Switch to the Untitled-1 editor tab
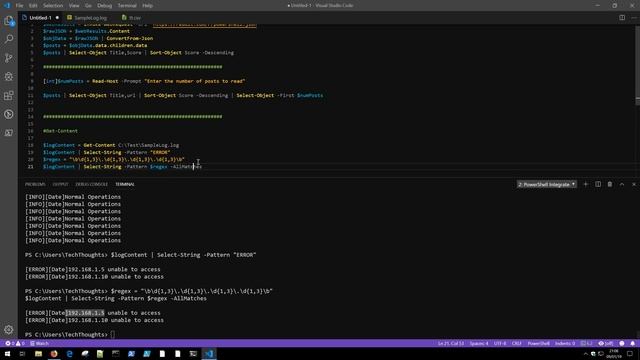640x360 pixels. point(40,18)
